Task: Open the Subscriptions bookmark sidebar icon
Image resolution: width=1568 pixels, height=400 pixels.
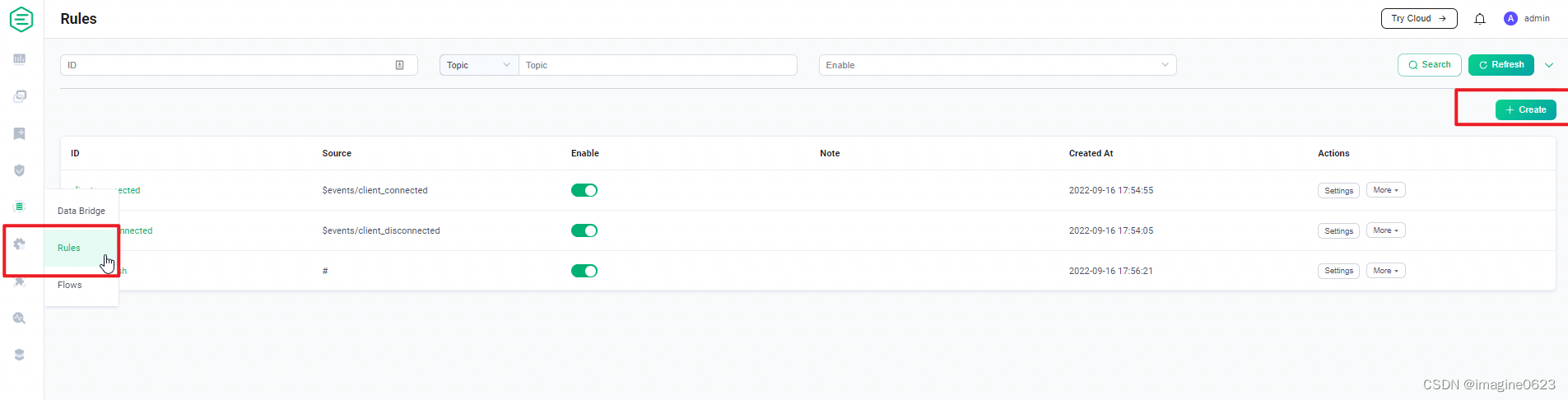Action: click(20, 133)
